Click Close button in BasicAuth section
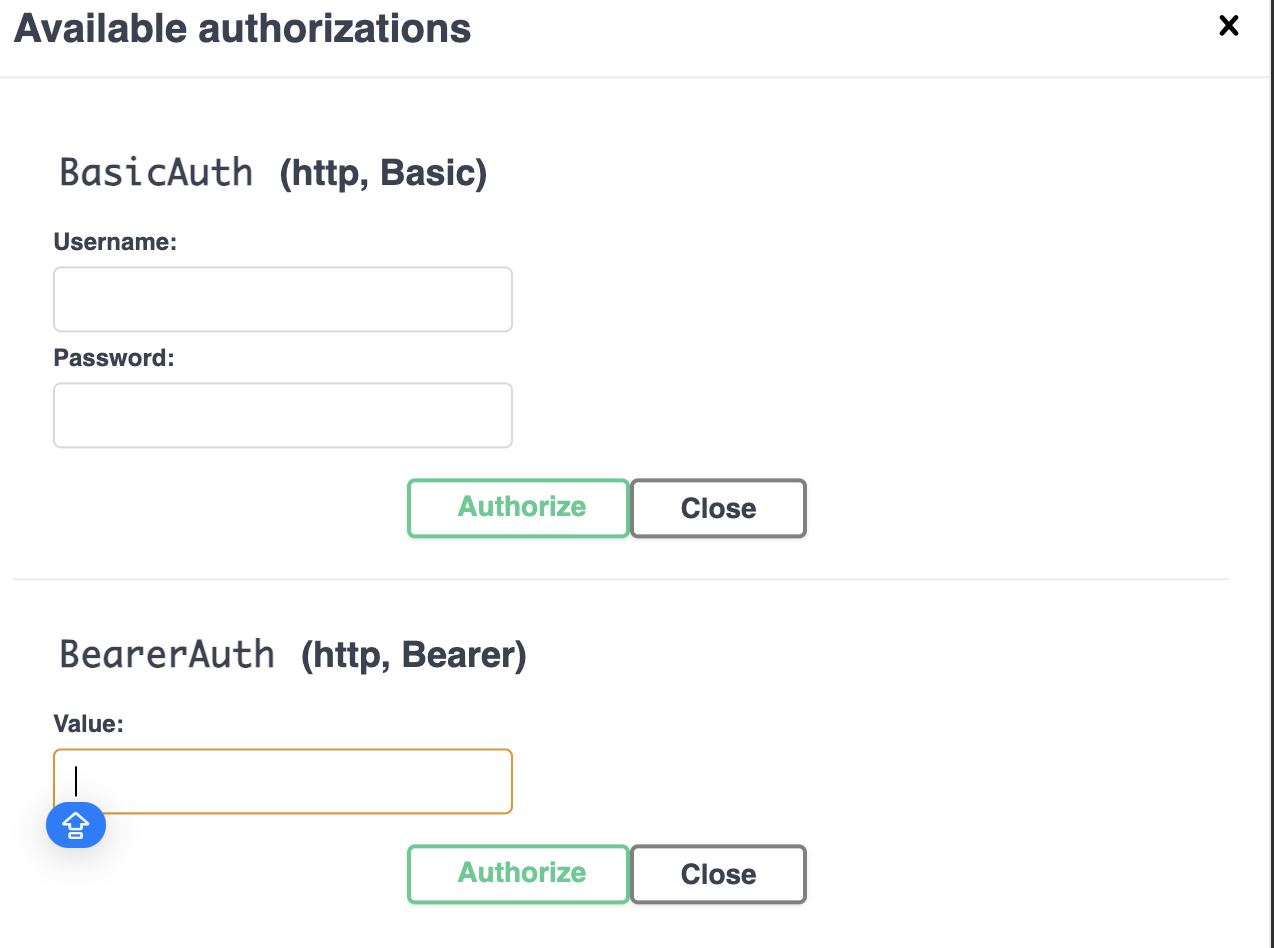Viewport: 1274px width, 948px height. coord(718,508)
